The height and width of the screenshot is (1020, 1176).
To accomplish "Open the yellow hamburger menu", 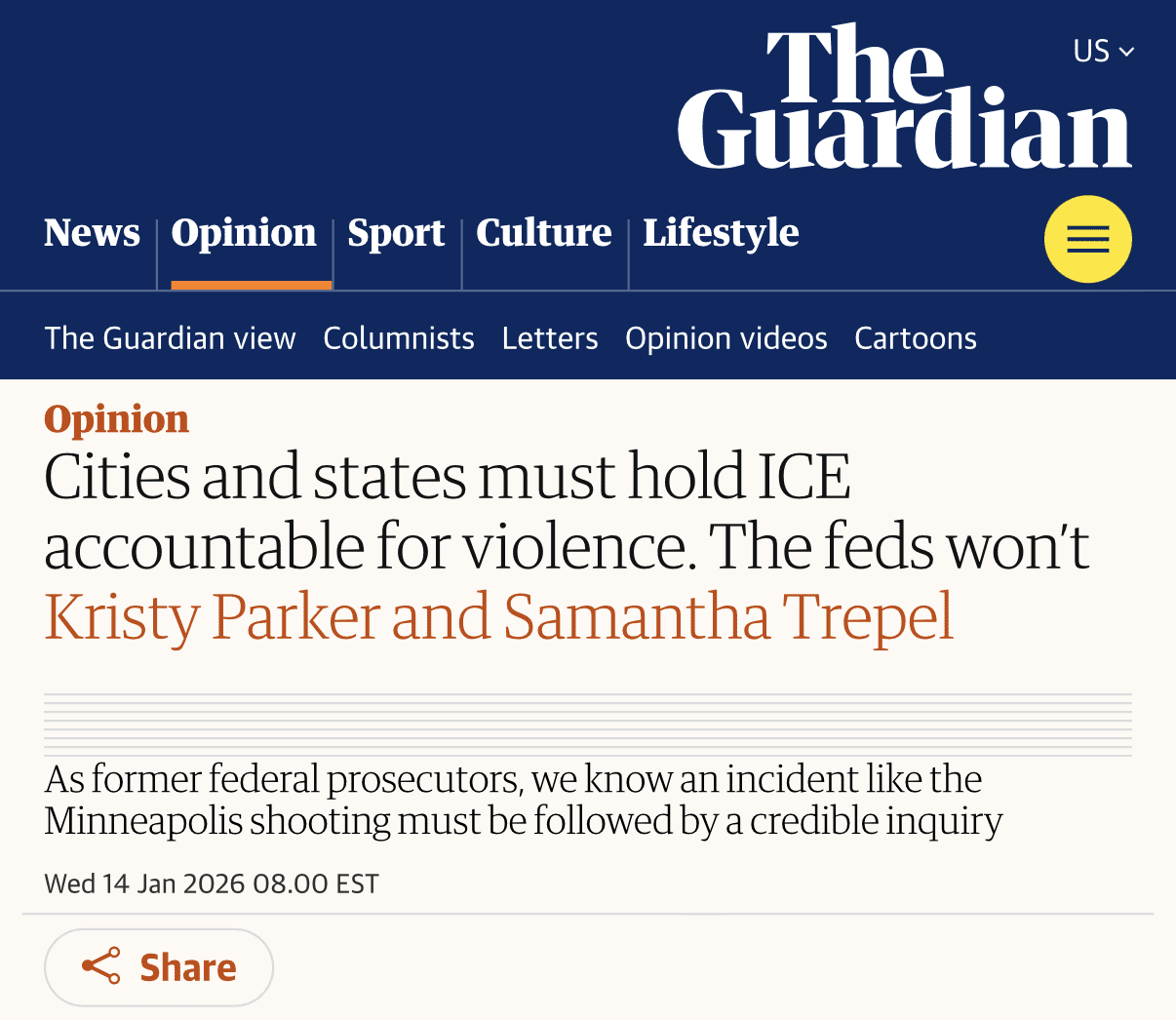I will coord(1087,239).
